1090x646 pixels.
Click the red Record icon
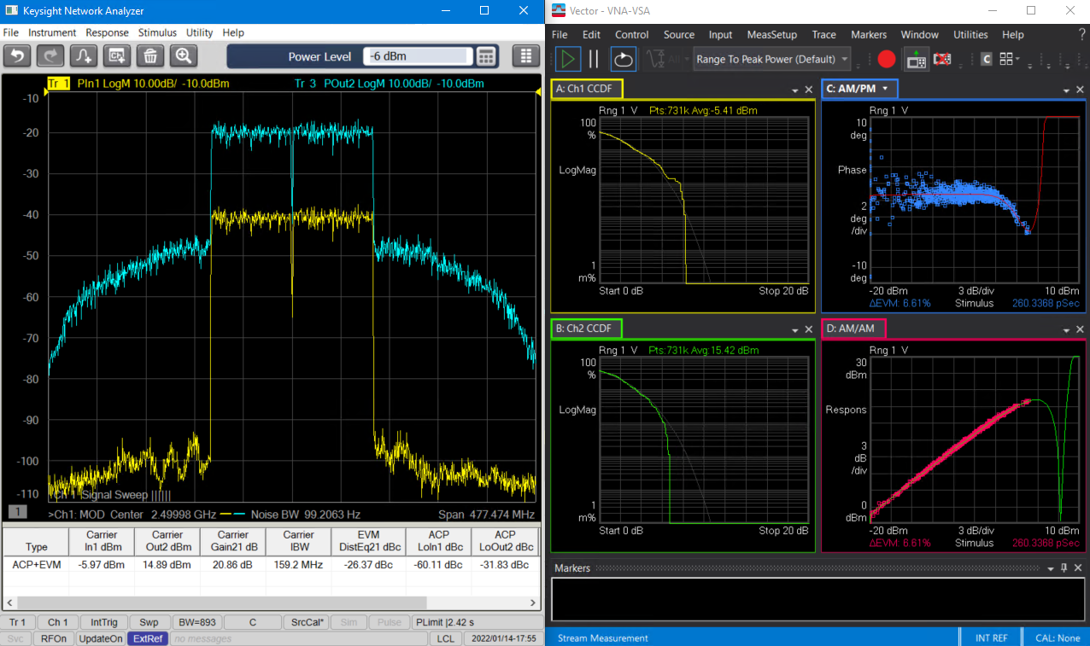click(886, 59)
